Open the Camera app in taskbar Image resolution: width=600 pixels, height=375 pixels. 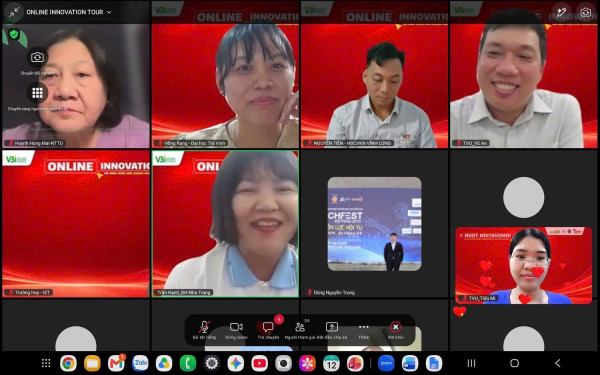tap(284, 363)
